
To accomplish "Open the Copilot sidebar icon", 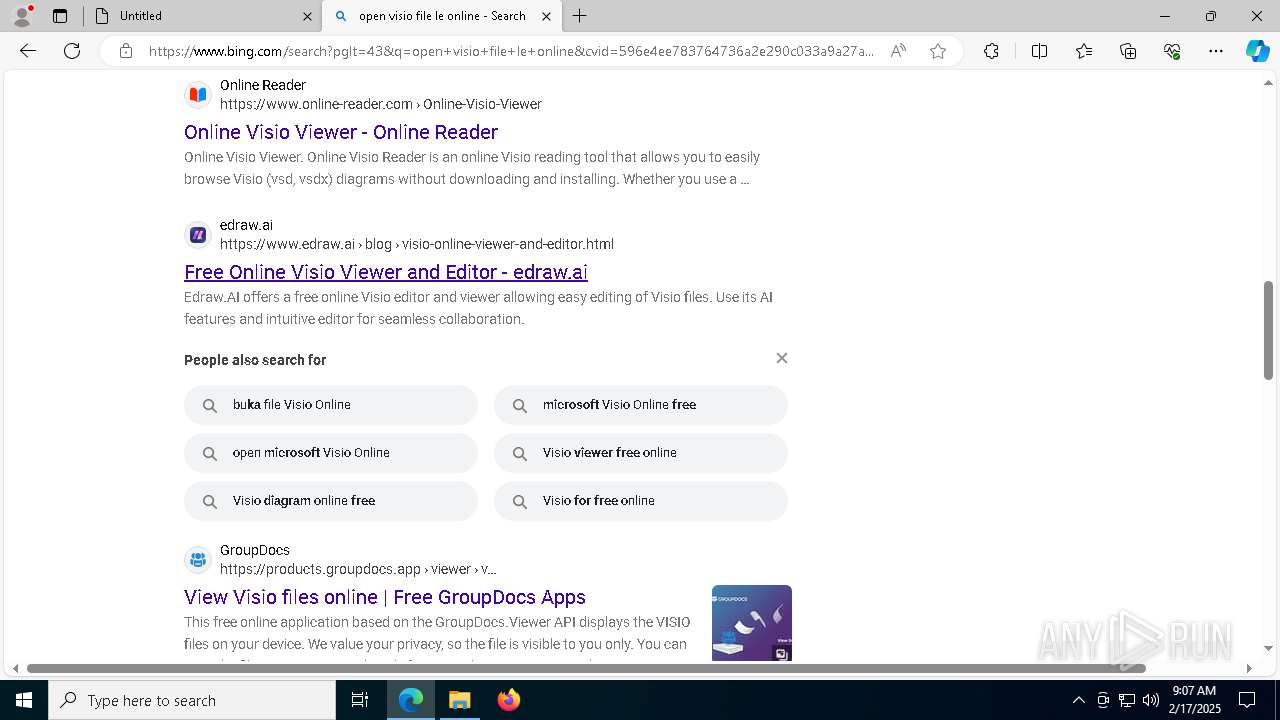I will click(x=1257, y=51).
